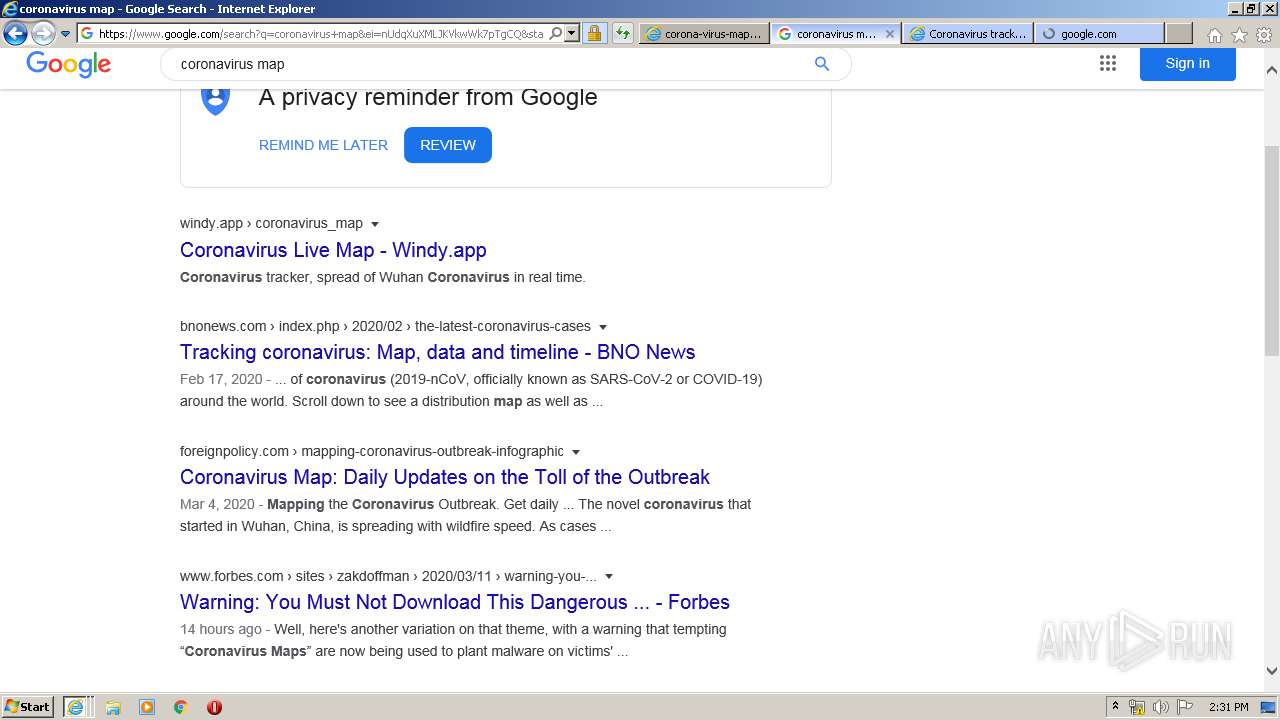Open a new blank tab
1280x720 pixels.
point(1179,33)
